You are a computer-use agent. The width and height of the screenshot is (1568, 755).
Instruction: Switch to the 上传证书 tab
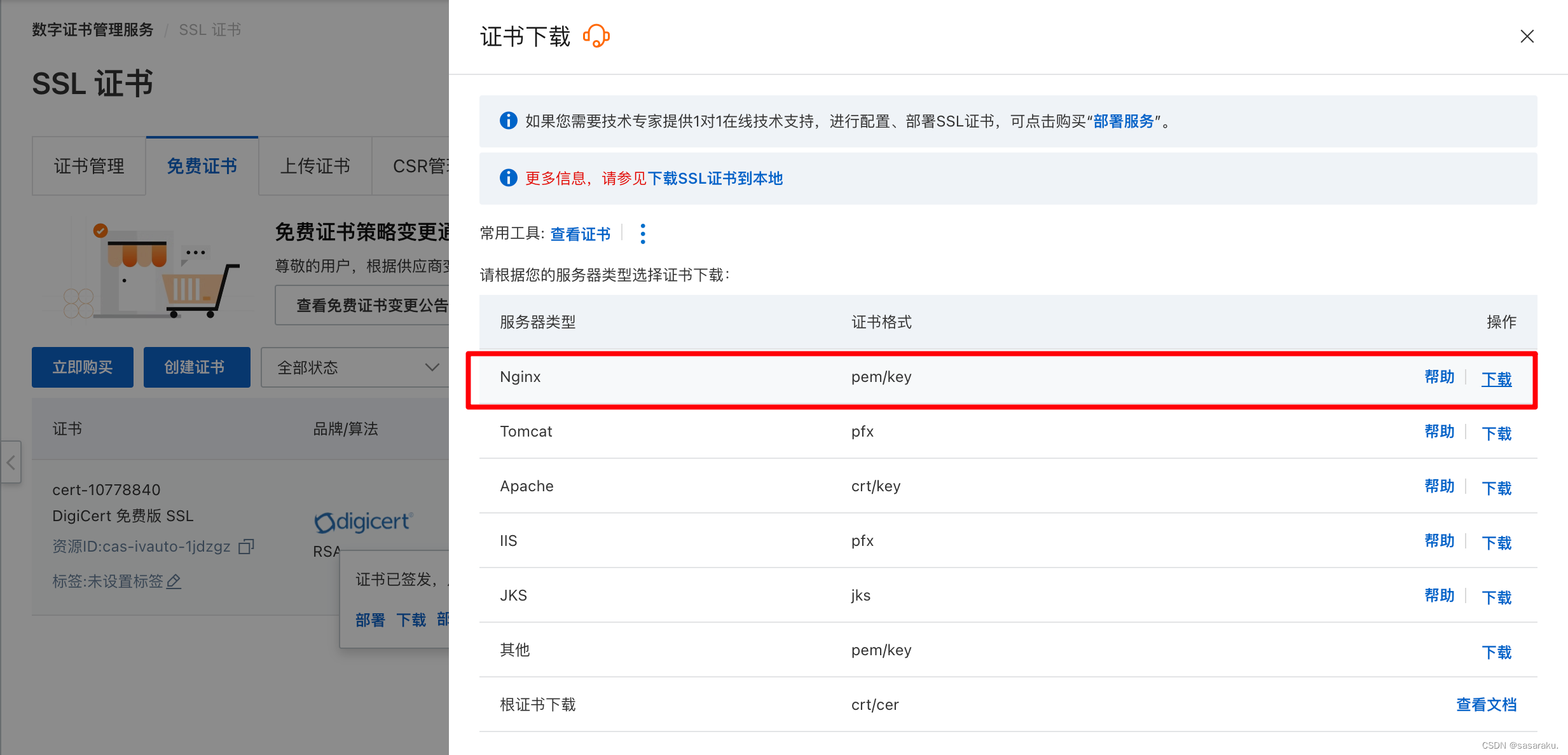click(x=315, y=167)
